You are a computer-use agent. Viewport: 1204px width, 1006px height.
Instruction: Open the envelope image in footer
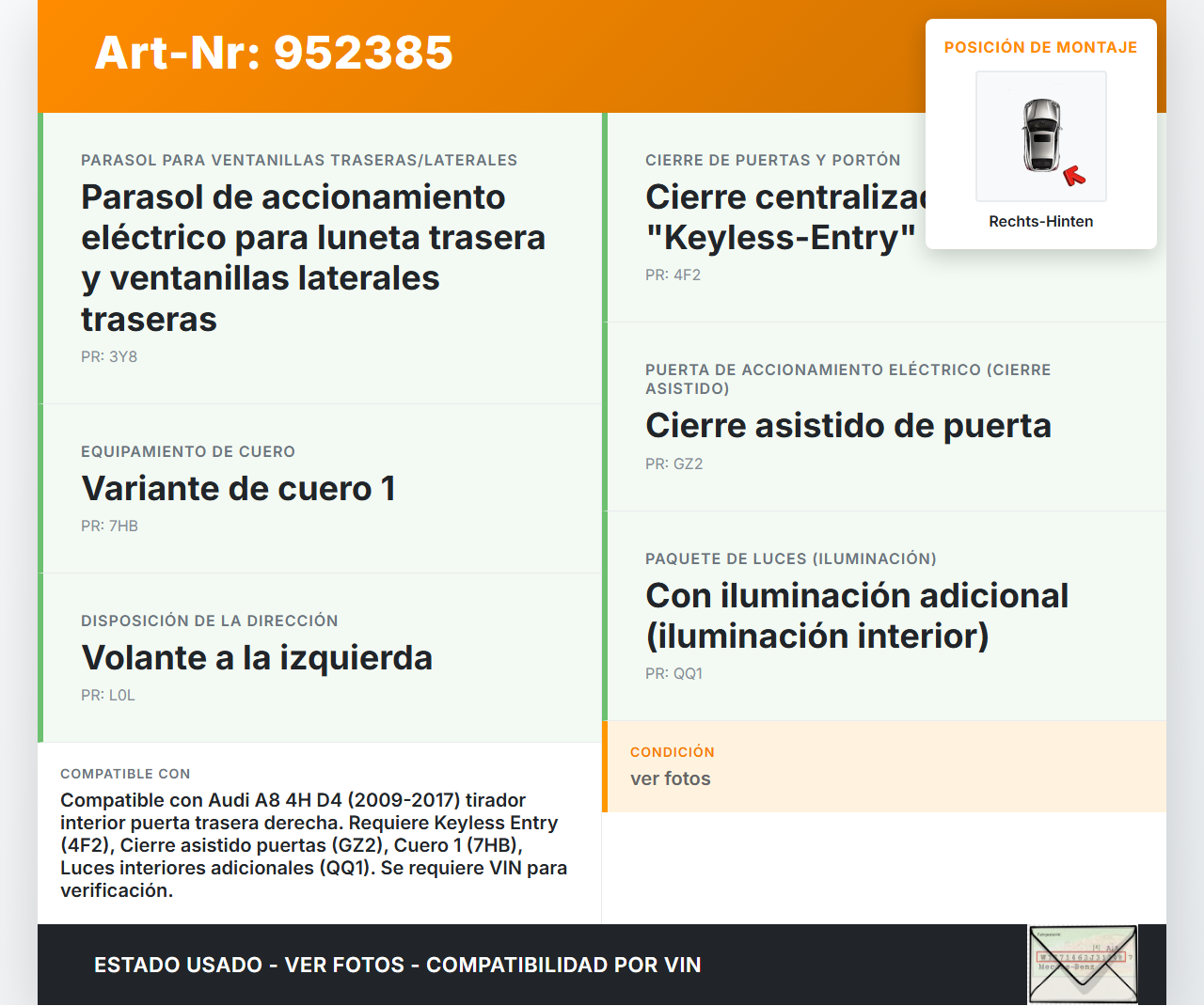point(1083,965)
